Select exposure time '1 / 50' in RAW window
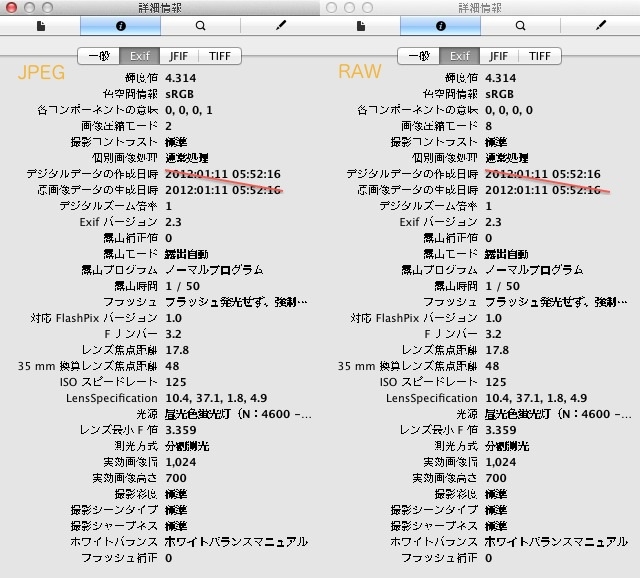This screenshot has width=640, height=578. click(x=502, y=286)
